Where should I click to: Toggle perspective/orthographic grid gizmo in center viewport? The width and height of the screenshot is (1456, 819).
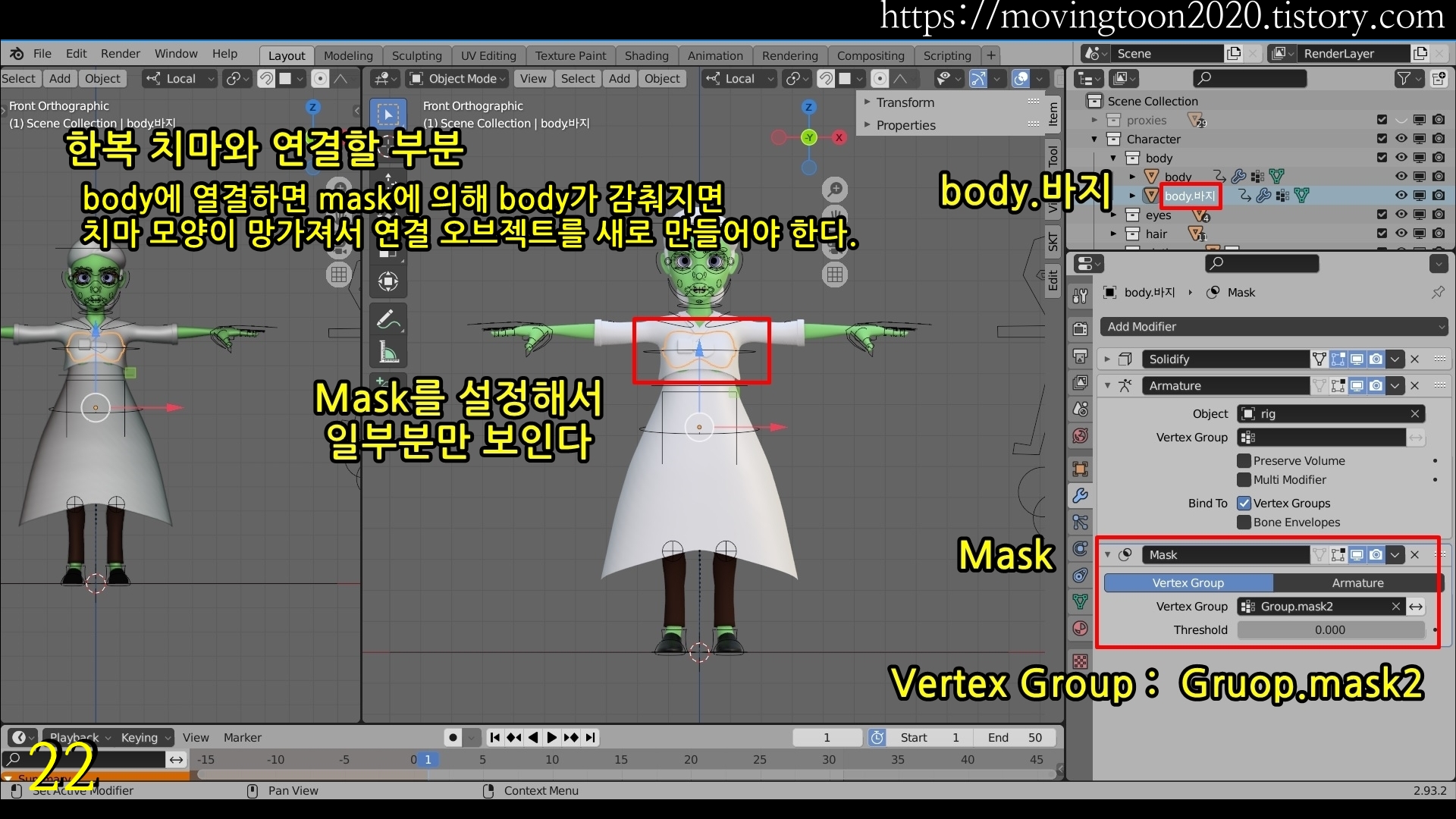[835, 275]
